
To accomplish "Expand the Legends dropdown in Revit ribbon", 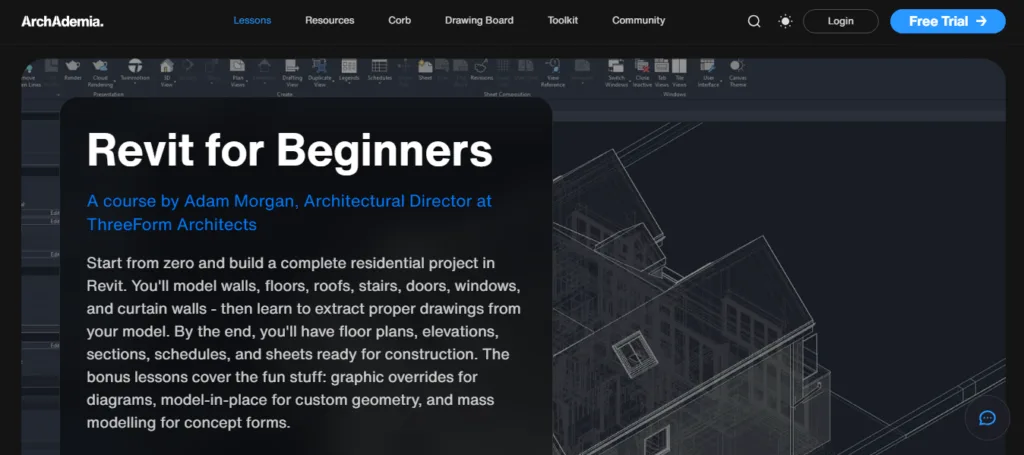I will click(349, 70).
